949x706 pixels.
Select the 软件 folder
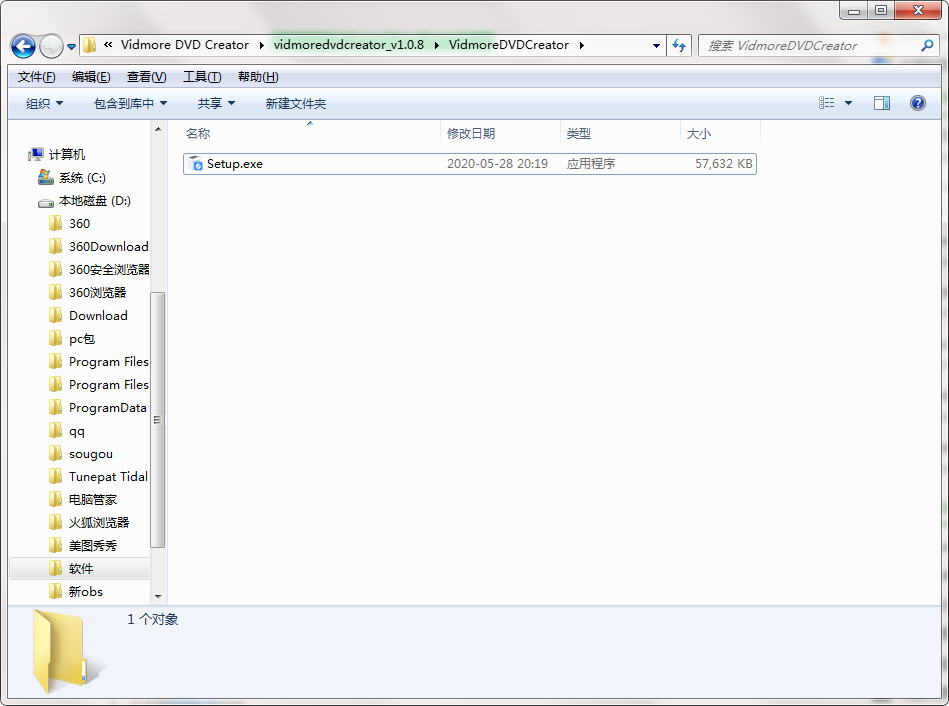(81, 569)
